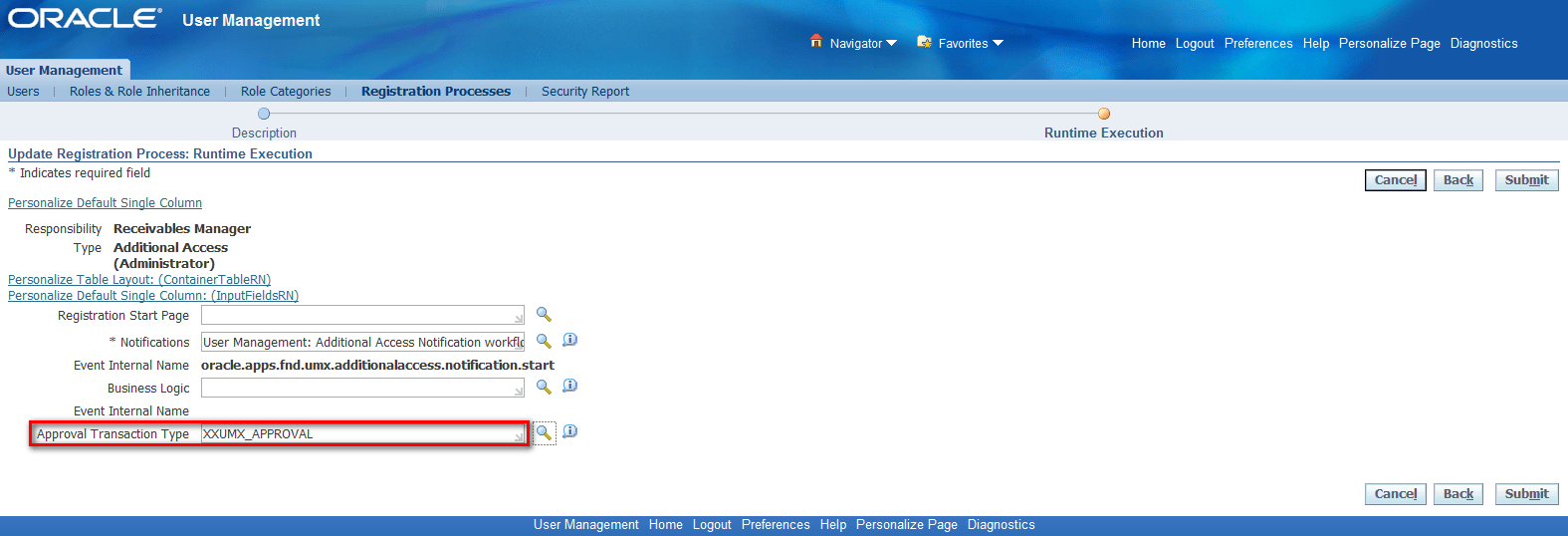Click the Navigator home icon
1568x536 pixels.
[816, 42]
